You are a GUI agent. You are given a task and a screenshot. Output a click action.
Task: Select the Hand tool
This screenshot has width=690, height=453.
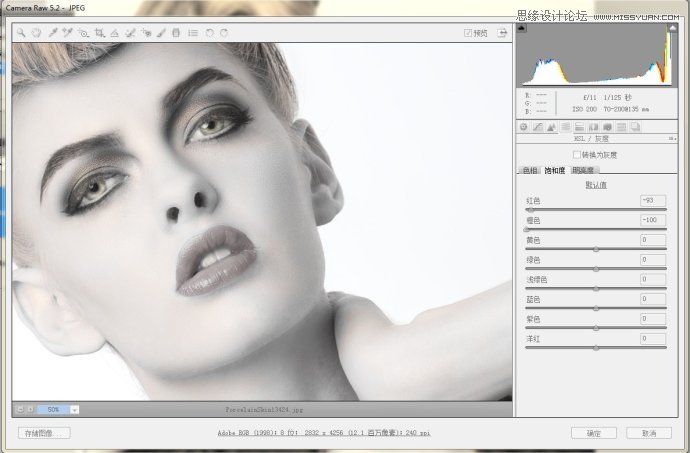pyautogui.click(x=36, y=33)
